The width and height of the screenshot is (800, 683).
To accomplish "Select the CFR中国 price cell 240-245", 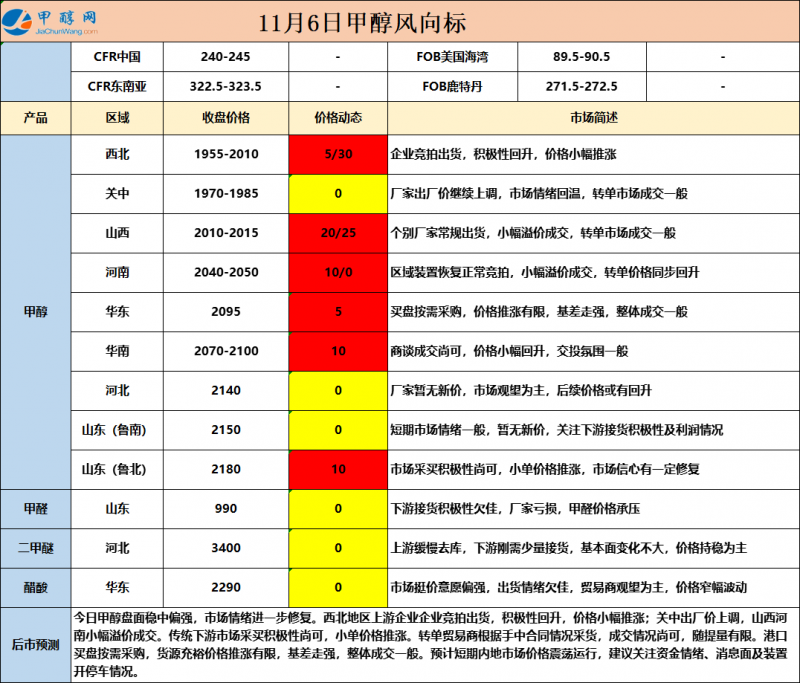I will [225, 58].
